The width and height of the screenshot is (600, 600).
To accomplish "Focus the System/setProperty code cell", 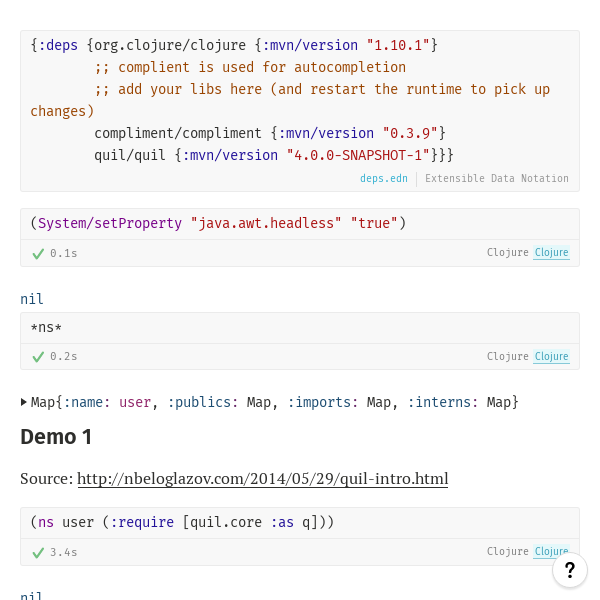I will tap(300, 223).
